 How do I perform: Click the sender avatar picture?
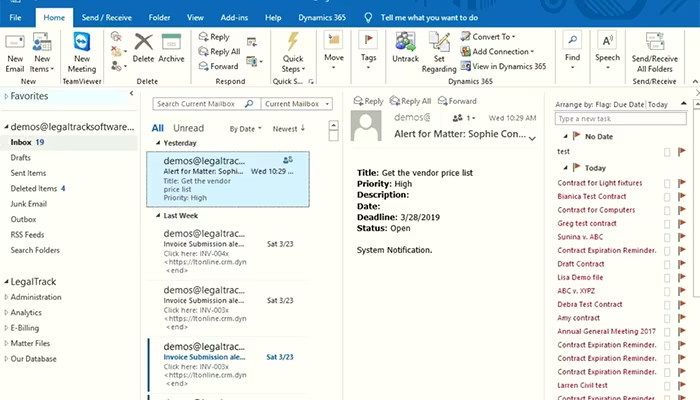(x=366, y=125)
